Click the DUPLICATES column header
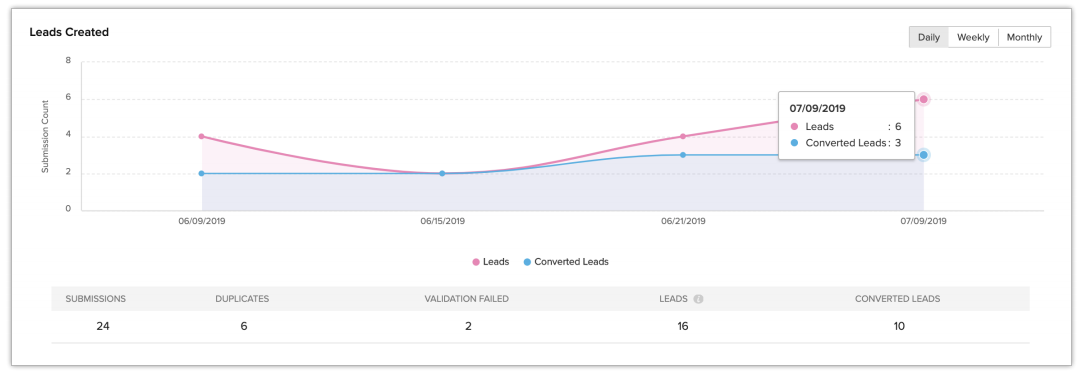 pos(242,299)
